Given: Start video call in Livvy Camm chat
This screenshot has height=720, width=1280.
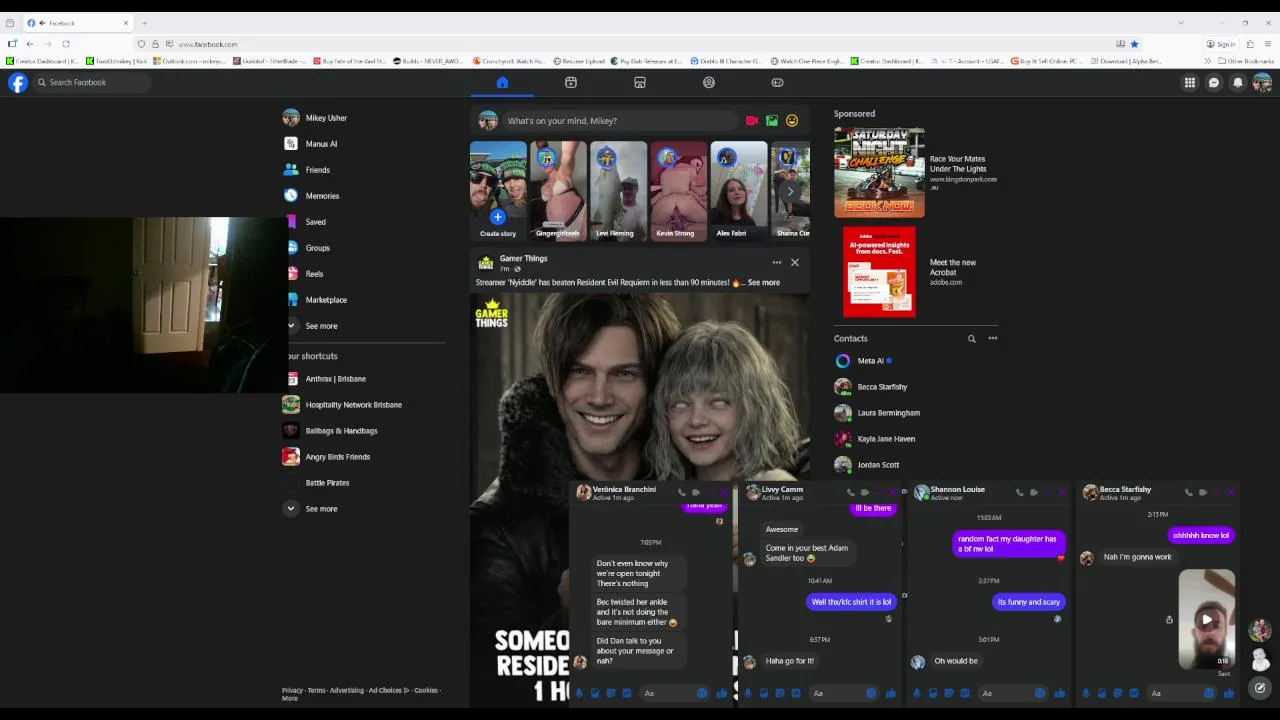Looking at the screenshot, I should [x=865, y=492].
